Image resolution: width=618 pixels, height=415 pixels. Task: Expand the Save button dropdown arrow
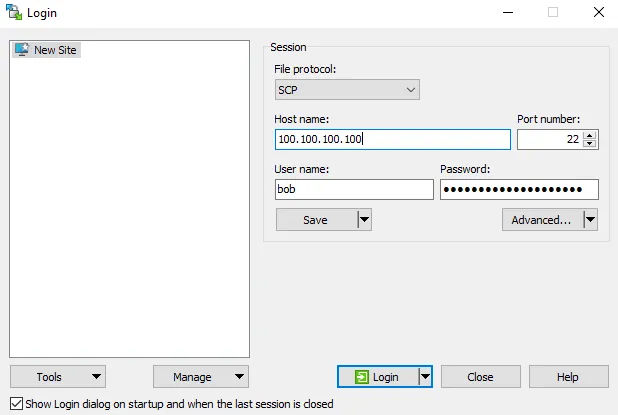coord(364,220)
